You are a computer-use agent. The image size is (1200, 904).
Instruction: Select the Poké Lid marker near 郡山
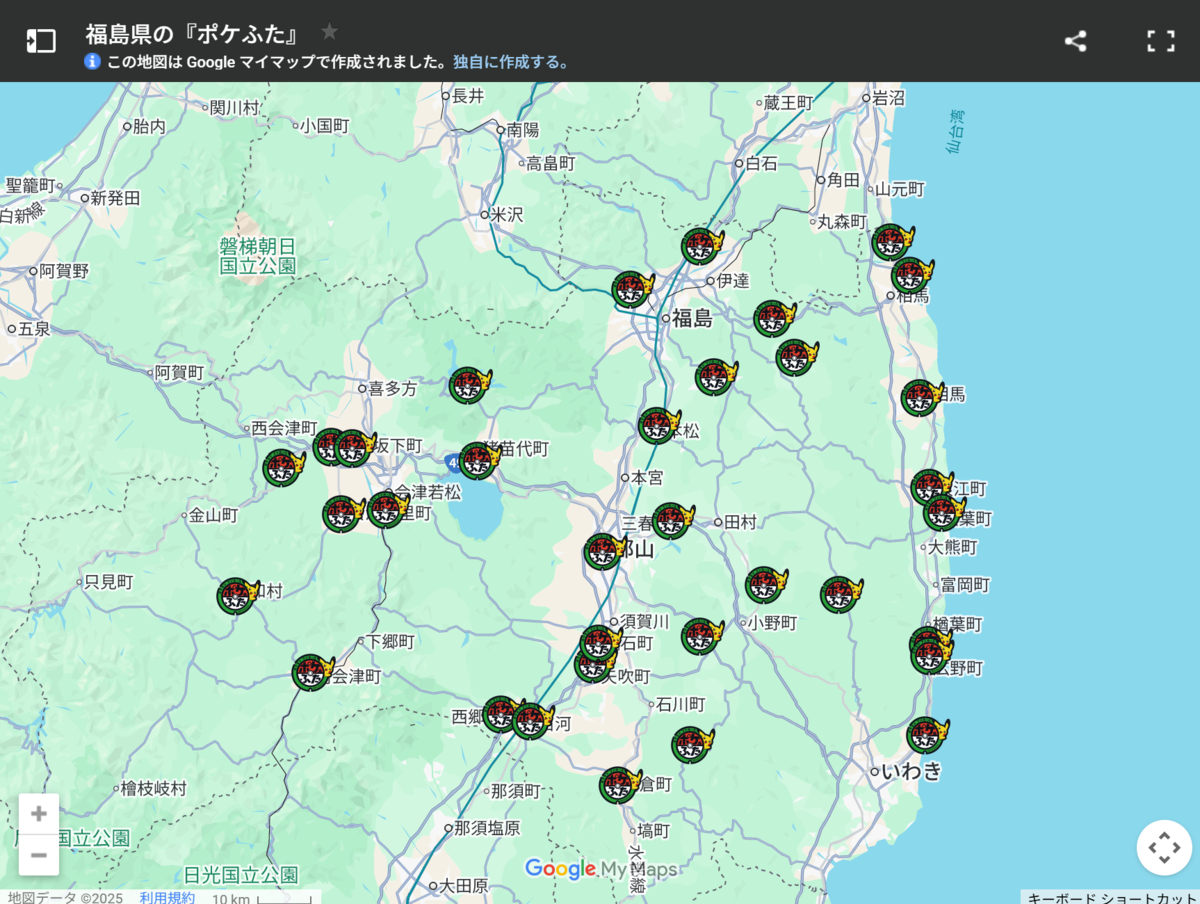603,552
